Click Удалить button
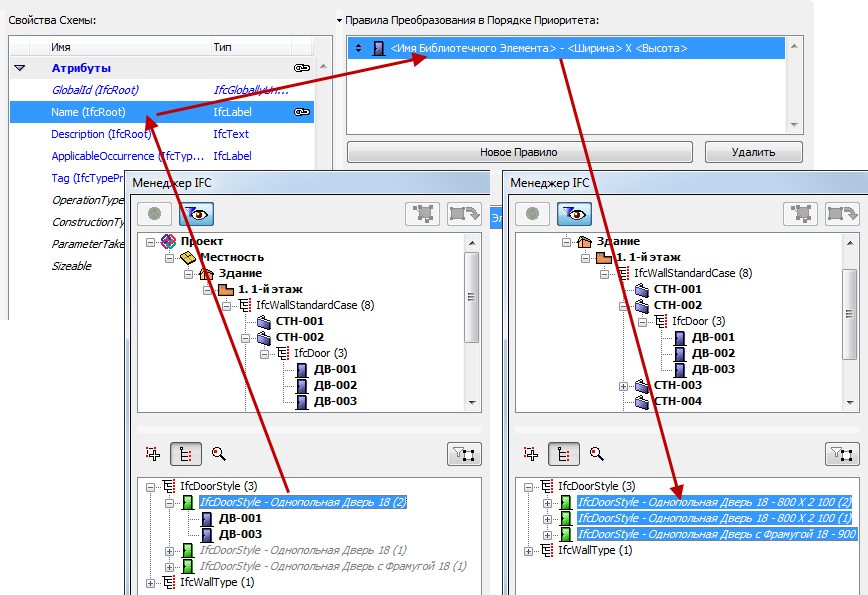Screen dimensions: 868x595 point(753,152)
